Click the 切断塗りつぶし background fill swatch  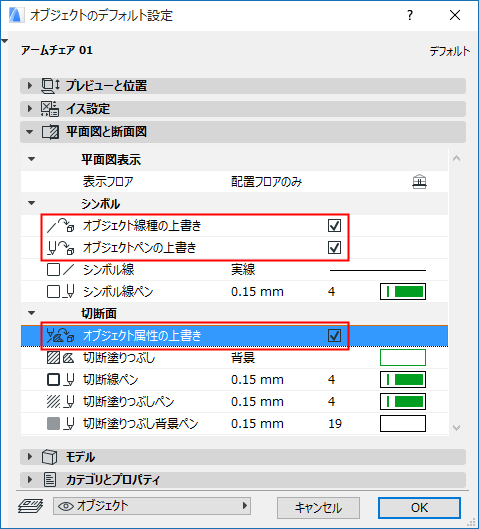pos(403,358)
